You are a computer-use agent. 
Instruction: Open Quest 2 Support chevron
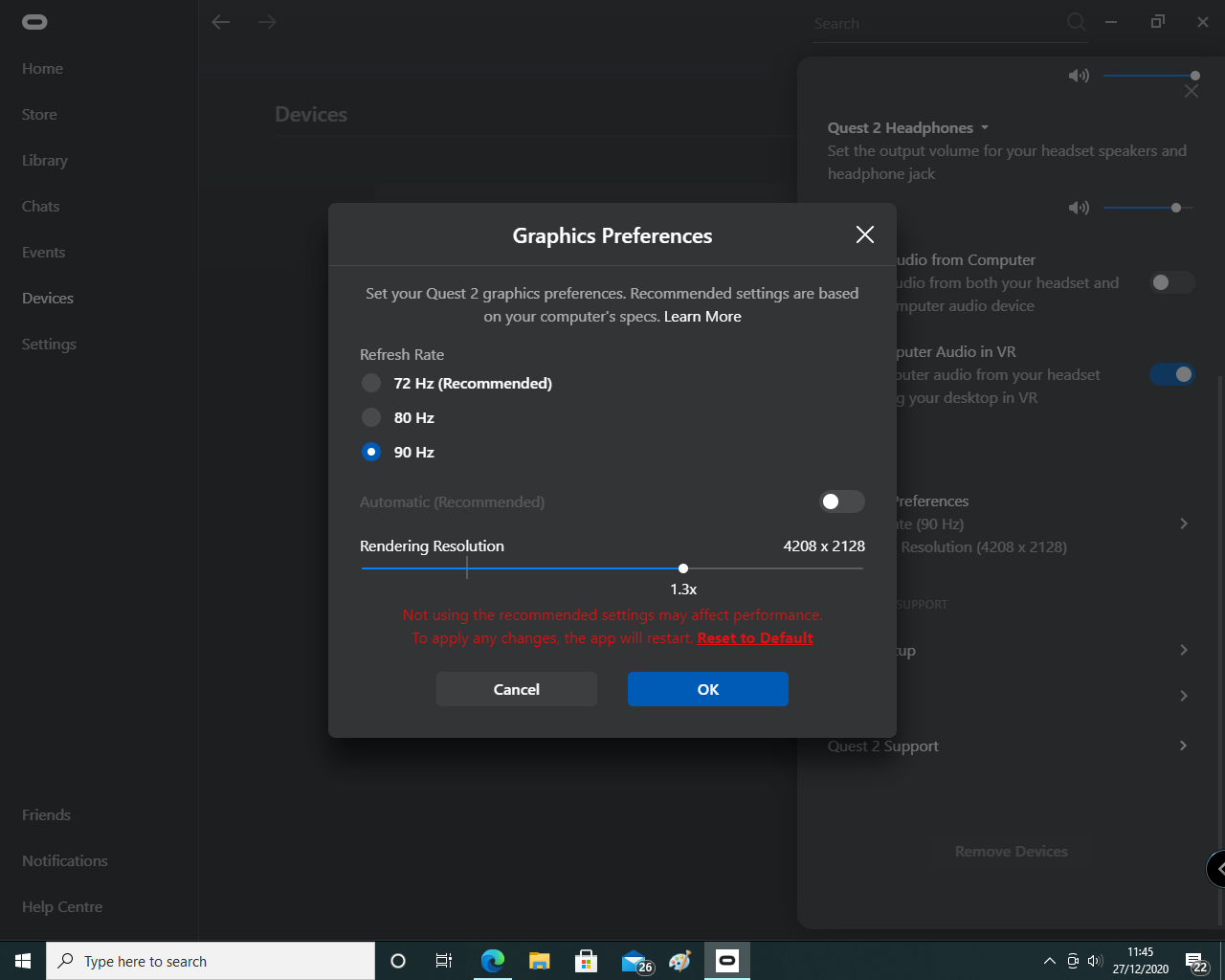tap(1184, 746)
